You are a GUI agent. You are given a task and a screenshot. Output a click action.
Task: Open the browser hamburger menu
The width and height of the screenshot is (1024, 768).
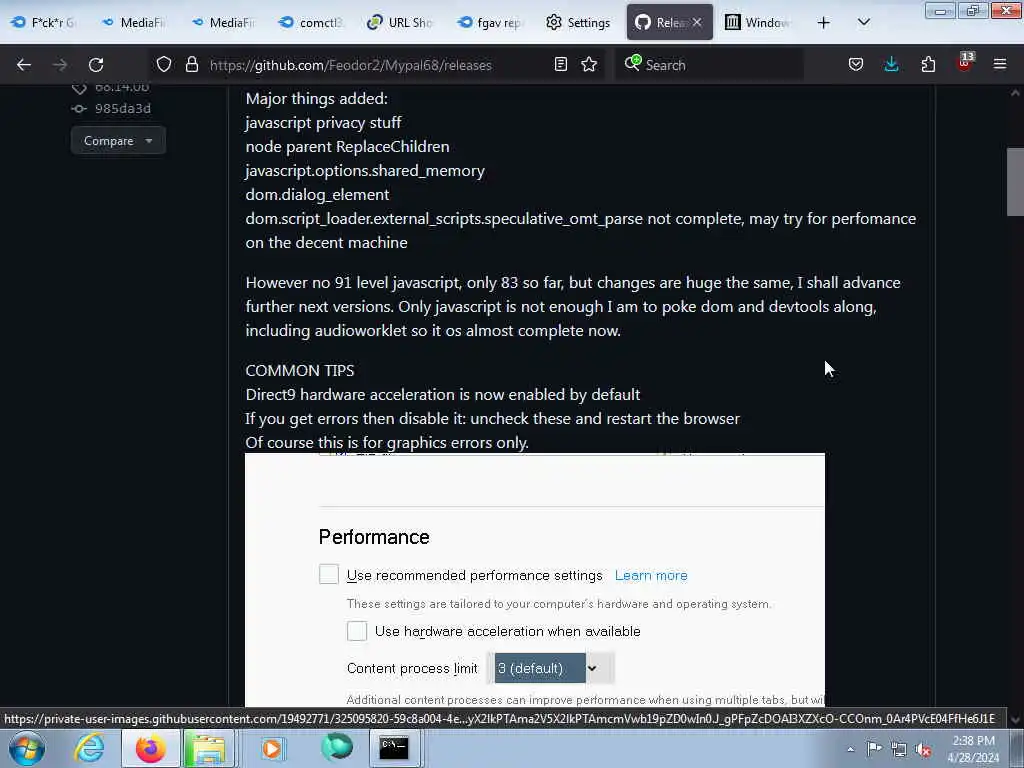tap(1000, 65)
